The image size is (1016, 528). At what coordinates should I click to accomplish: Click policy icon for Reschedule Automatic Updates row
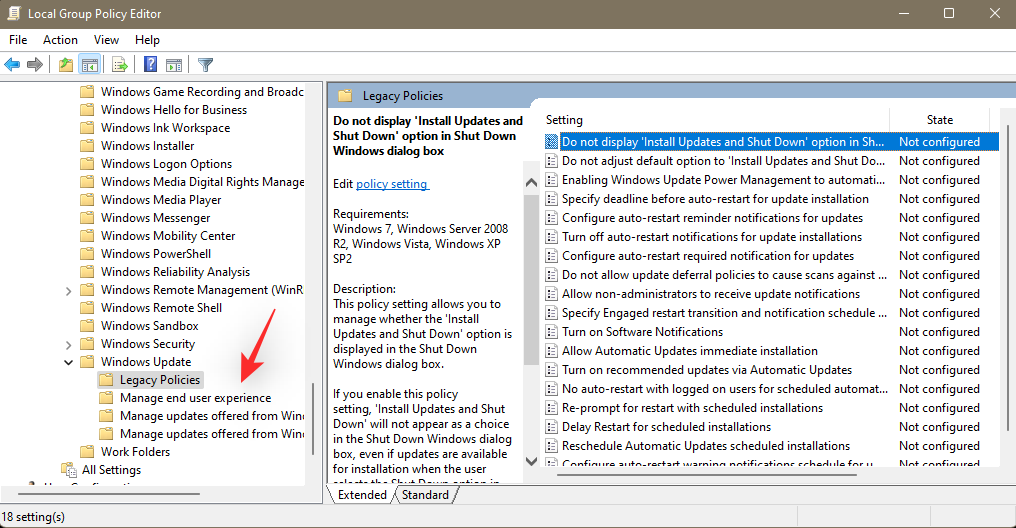pyautogui.click(x=551, y=446)
